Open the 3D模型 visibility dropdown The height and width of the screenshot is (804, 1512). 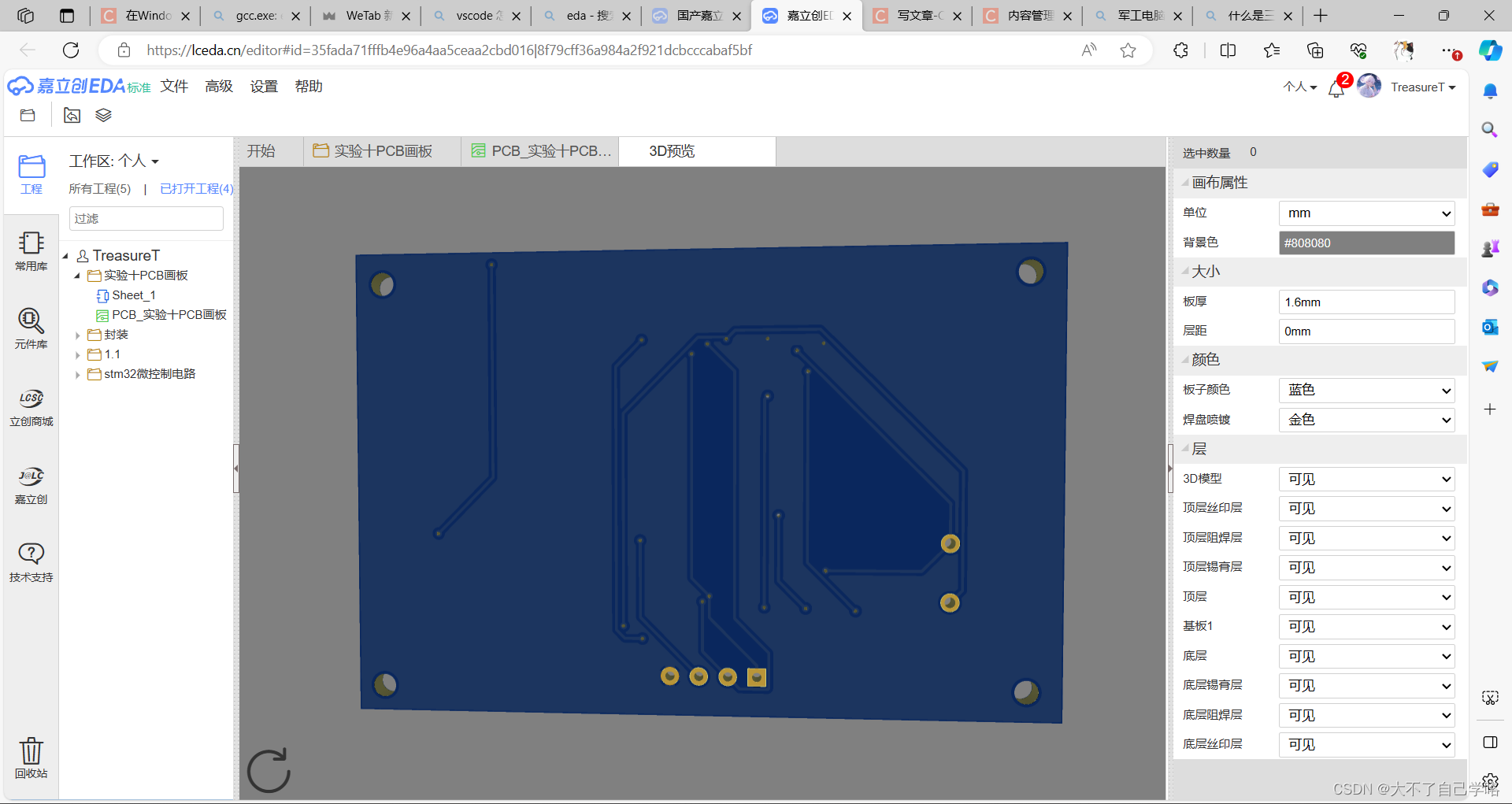point(1366,479)
